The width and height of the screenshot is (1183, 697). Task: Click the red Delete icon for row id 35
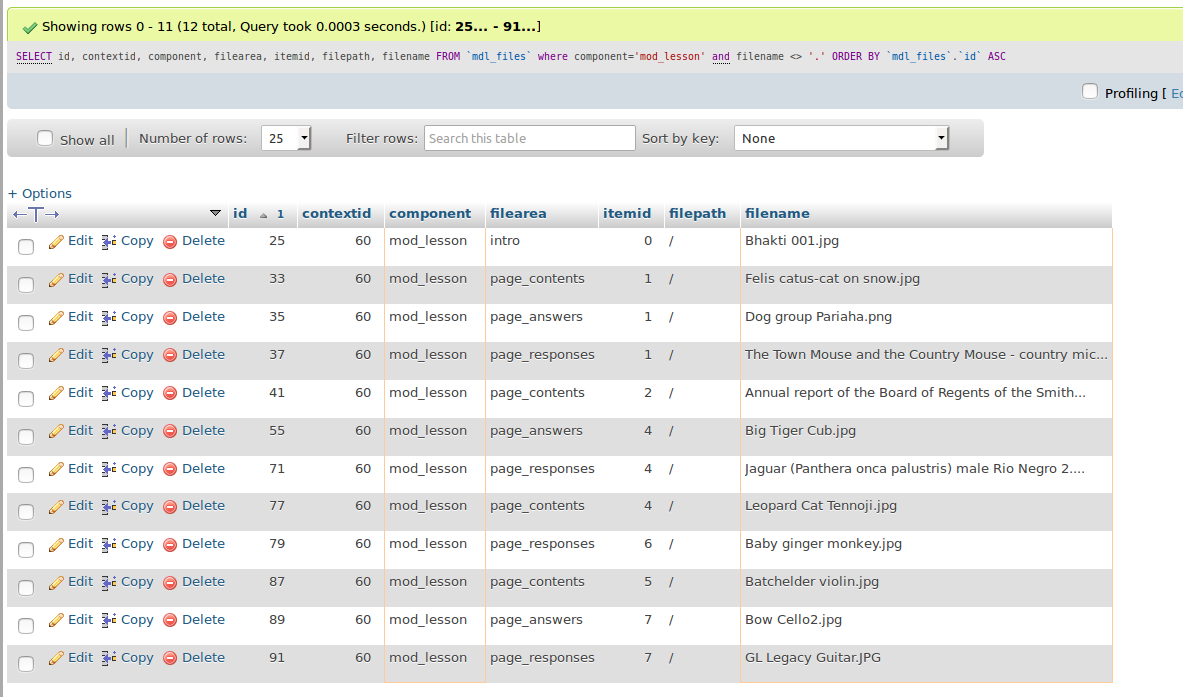click(x=171, y=318)
